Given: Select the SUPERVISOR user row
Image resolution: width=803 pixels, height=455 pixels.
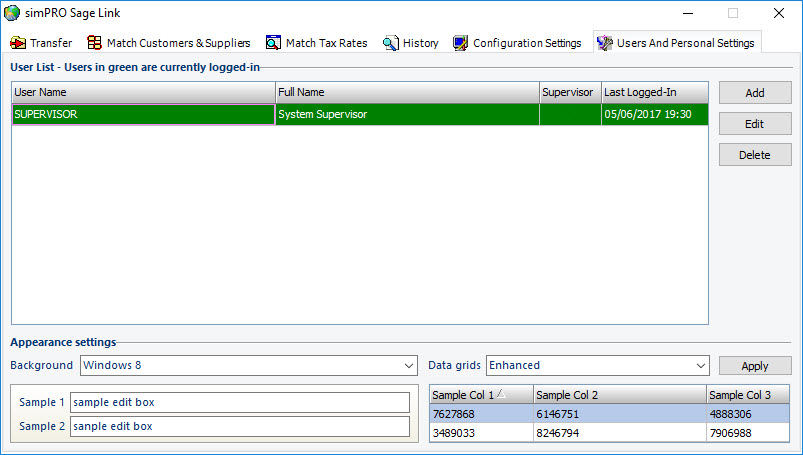Looking at the screenshot, I should 143,114.
